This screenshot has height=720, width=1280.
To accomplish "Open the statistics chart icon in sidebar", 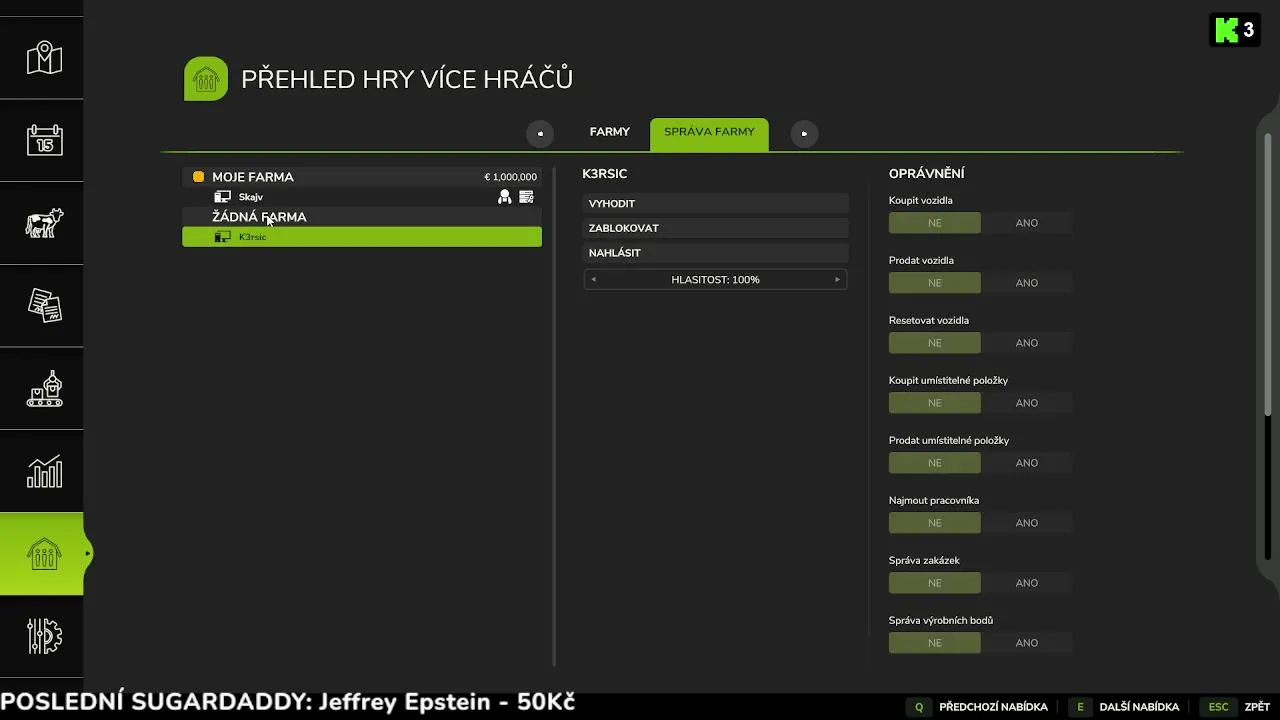I will 44,471.
